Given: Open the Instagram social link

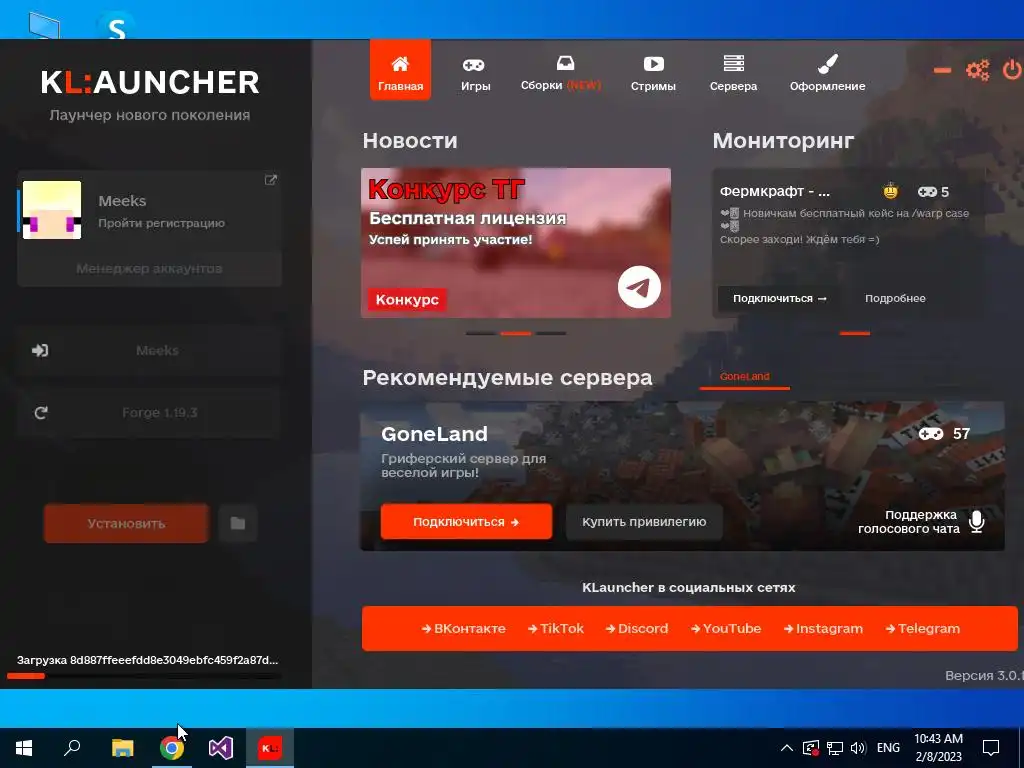Looking at the screenshot, I should [x=823, y=628].
